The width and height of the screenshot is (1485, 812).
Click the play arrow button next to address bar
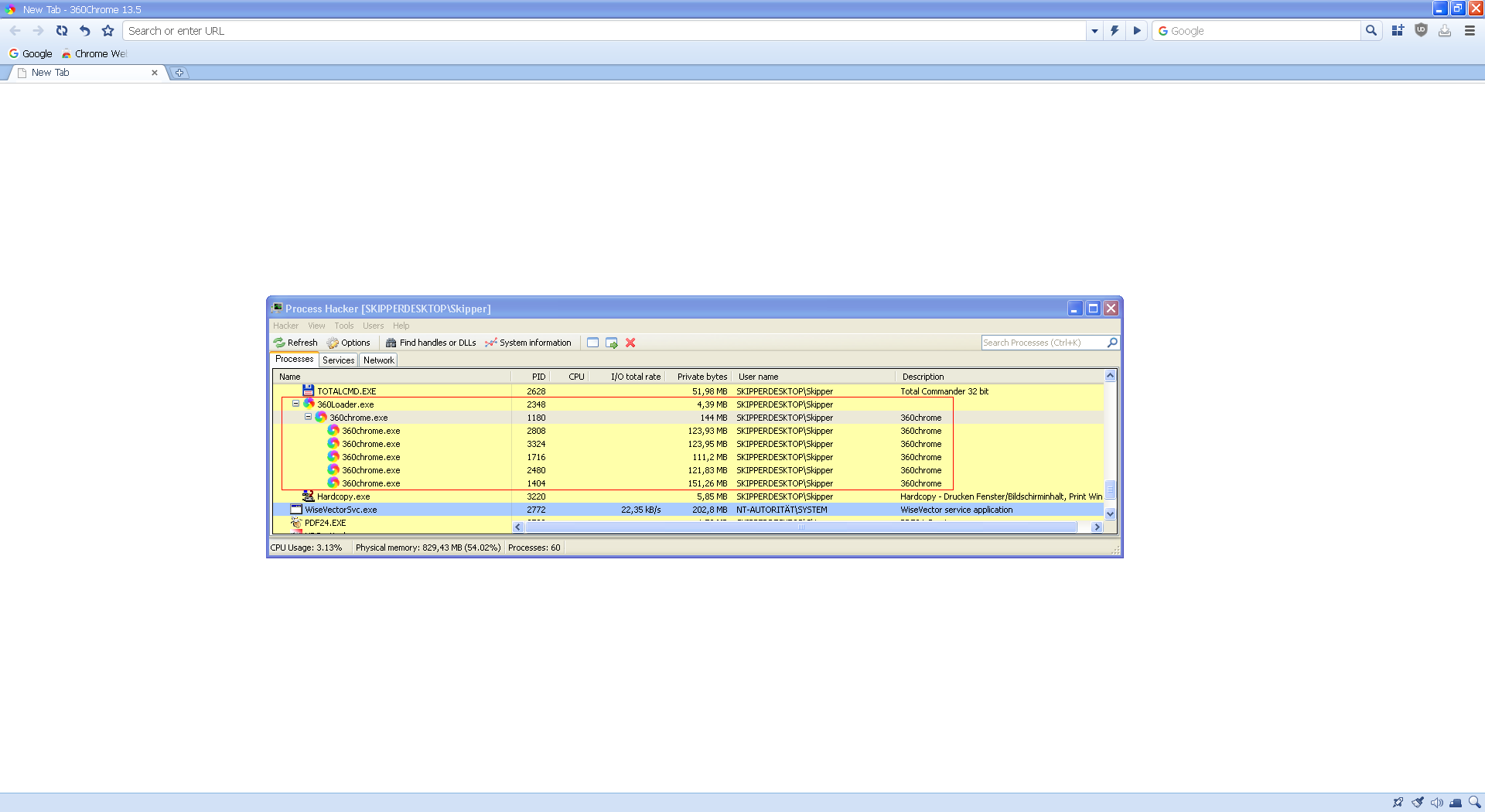point(1137,31)
